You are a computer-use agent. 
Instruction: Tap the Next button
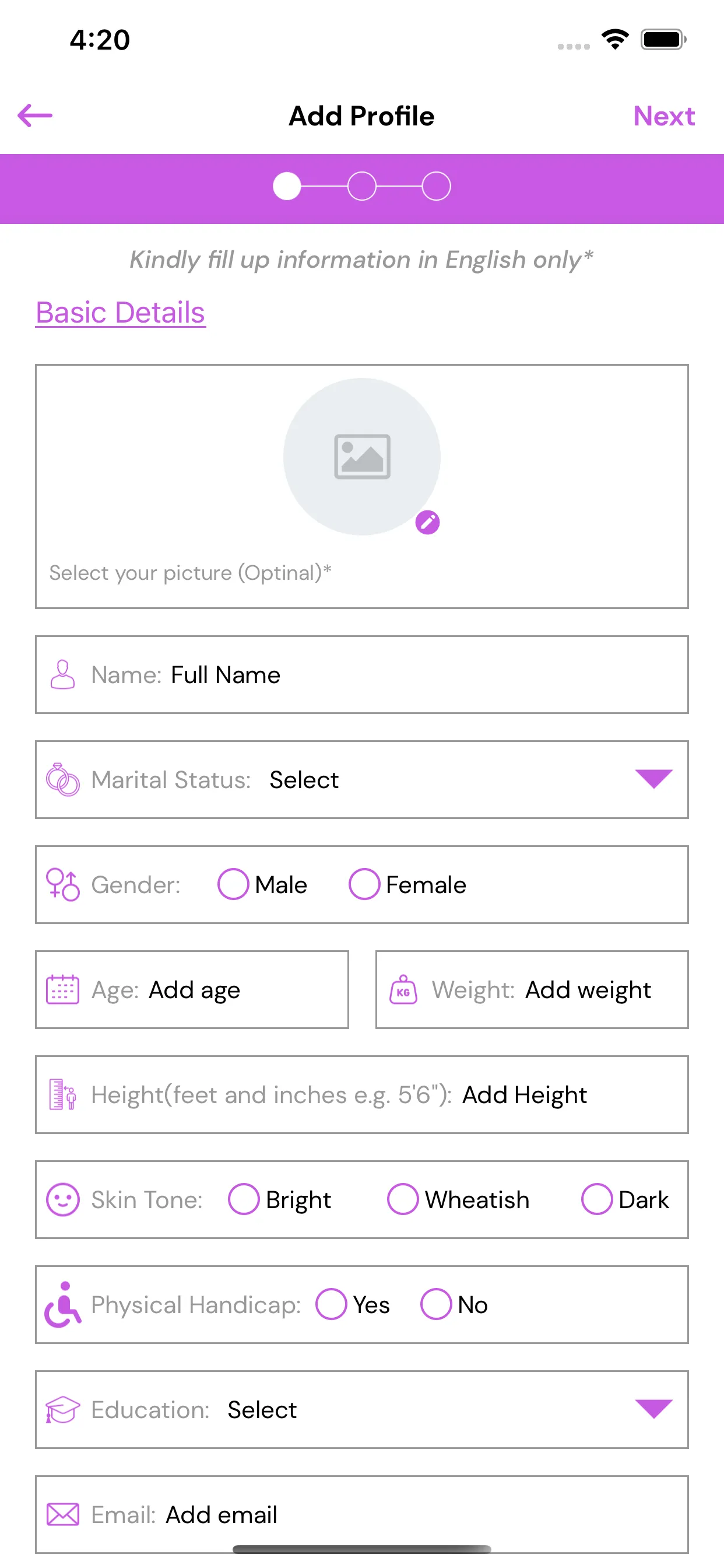click(x=664, y=116)
